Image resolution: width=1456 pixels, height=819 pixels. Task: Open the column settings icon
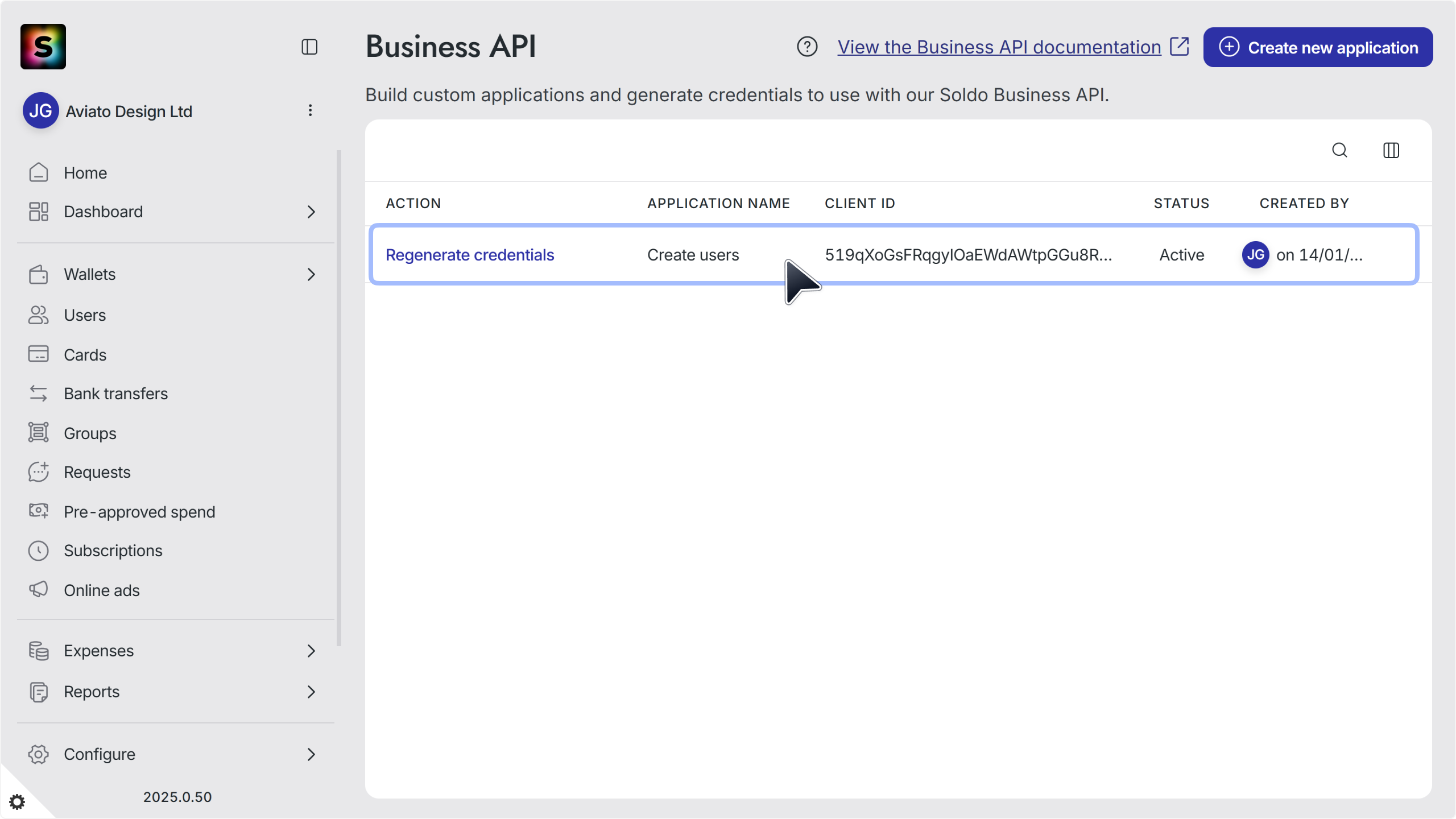click(x=1391, y=150)
